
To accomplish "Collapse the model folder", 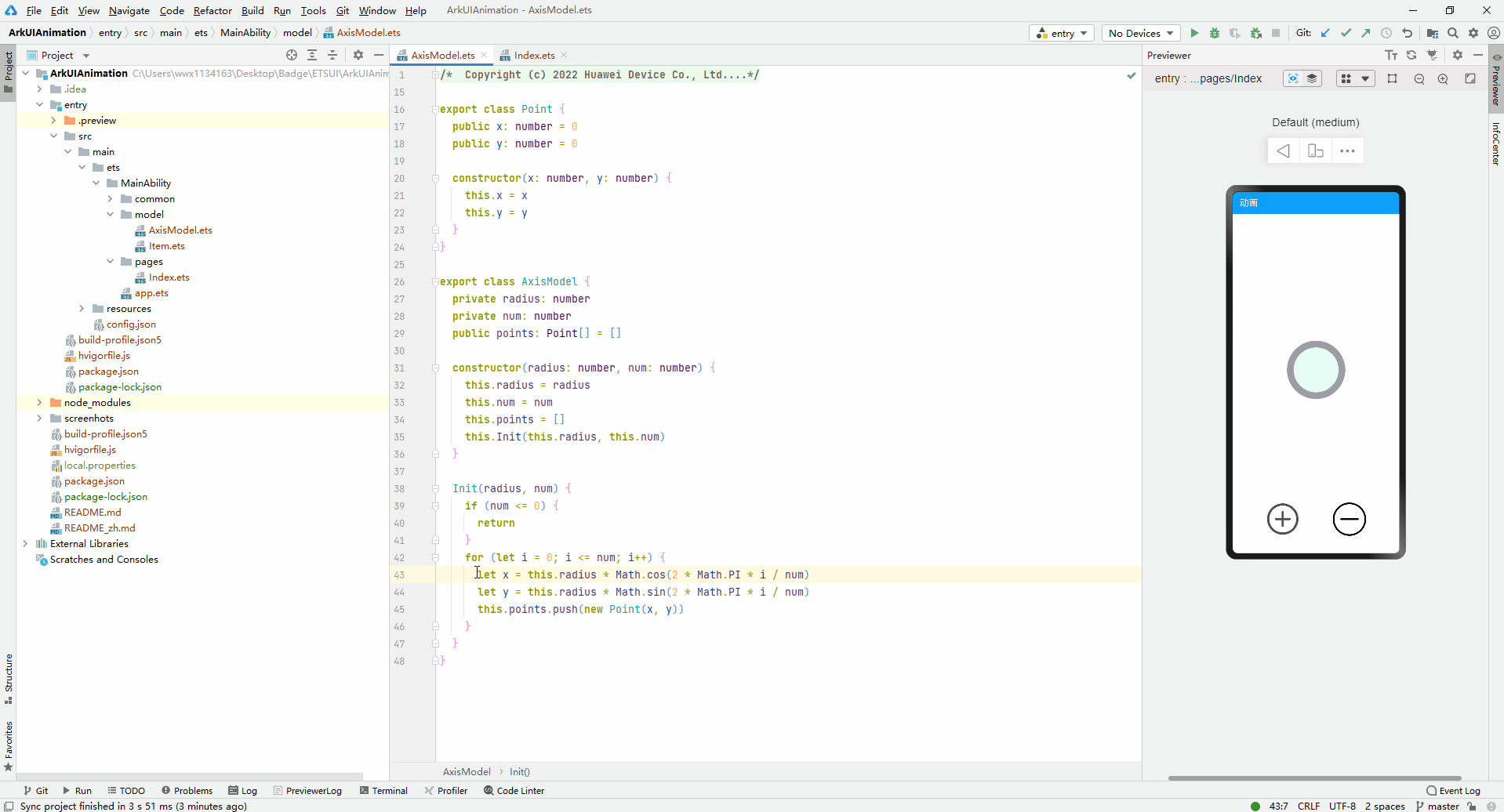I will click(110, 214).
